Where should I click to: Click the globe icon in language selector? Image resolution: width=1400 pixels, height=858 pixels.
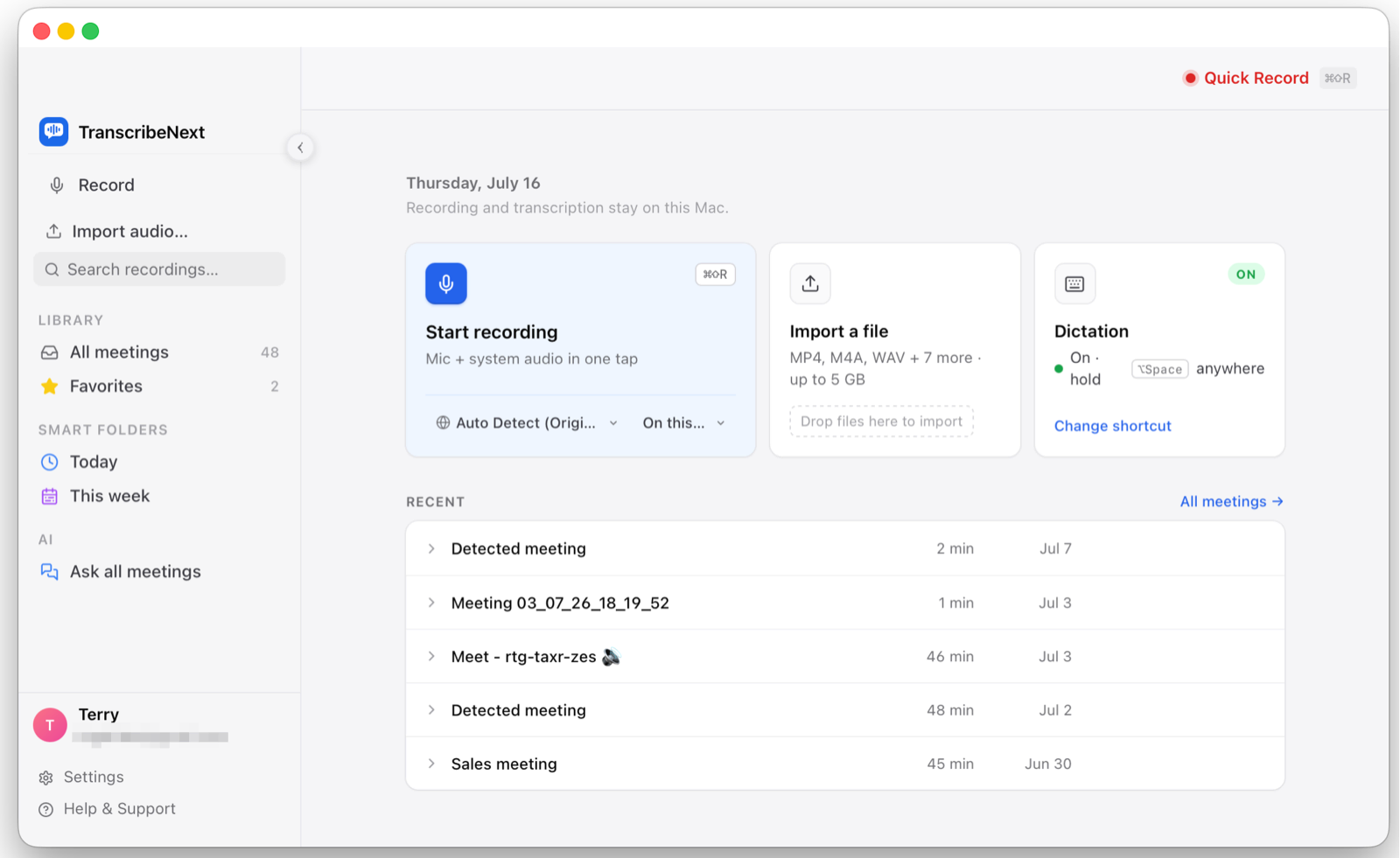pyautogui.click(x=444, y=423)
